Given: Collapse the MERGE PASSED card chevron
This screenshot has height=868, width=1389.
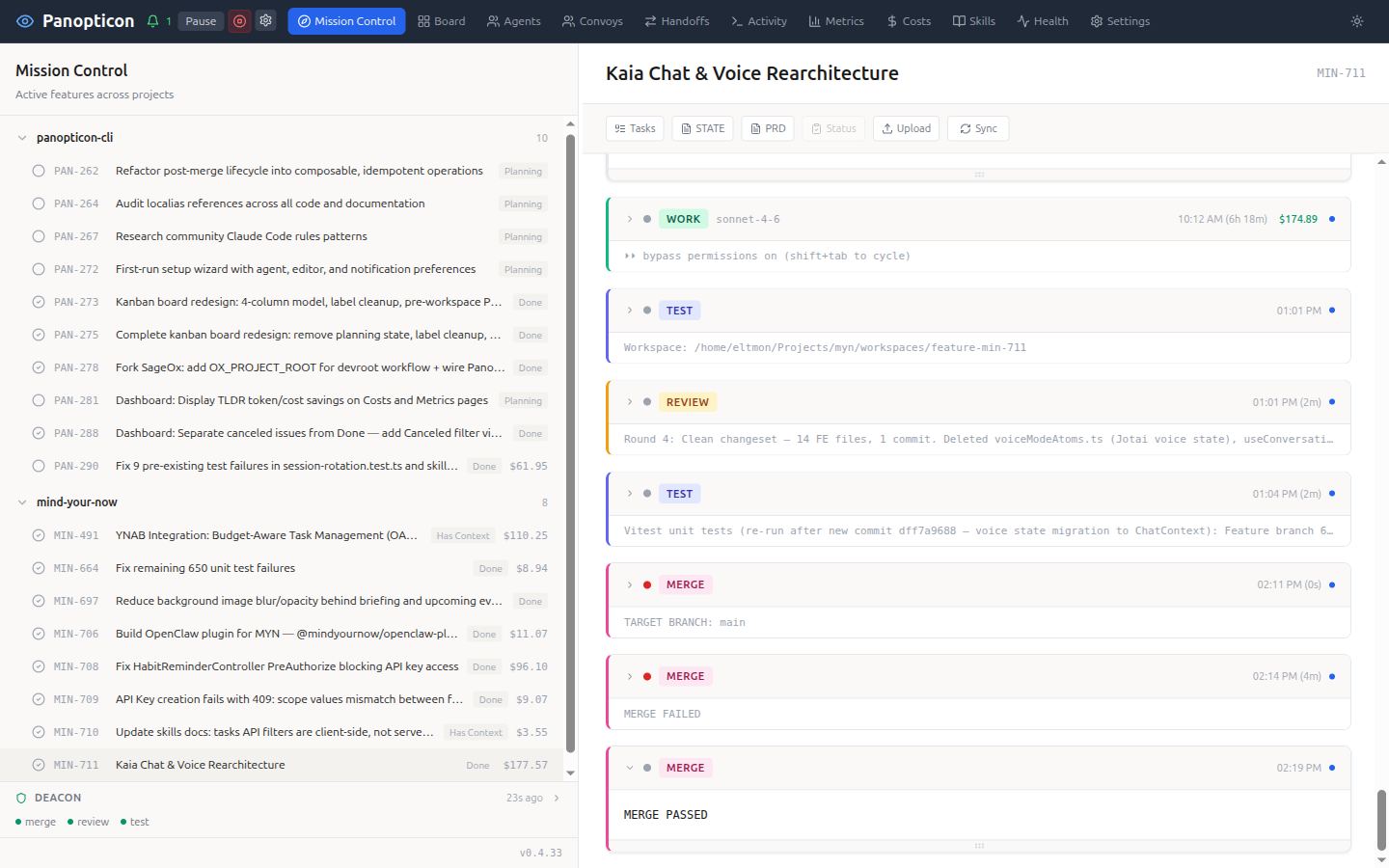Looking at the screenshot, I should click(630, 768).
